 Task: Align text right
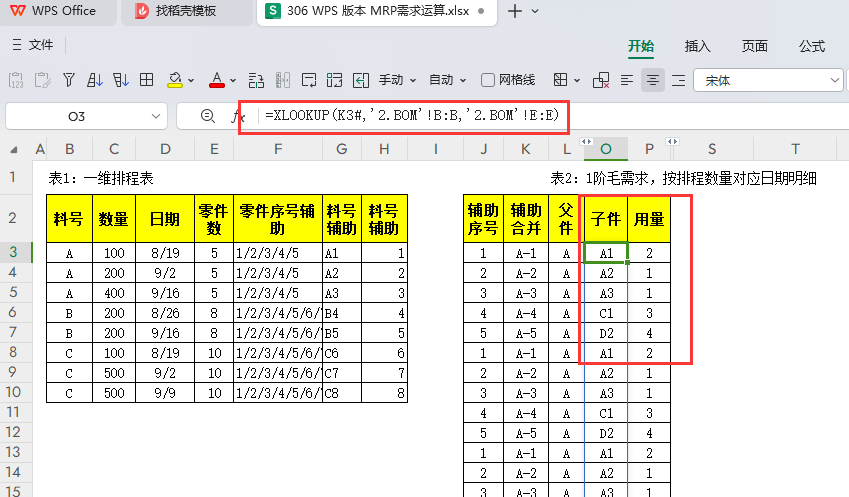tap(678, 80)
